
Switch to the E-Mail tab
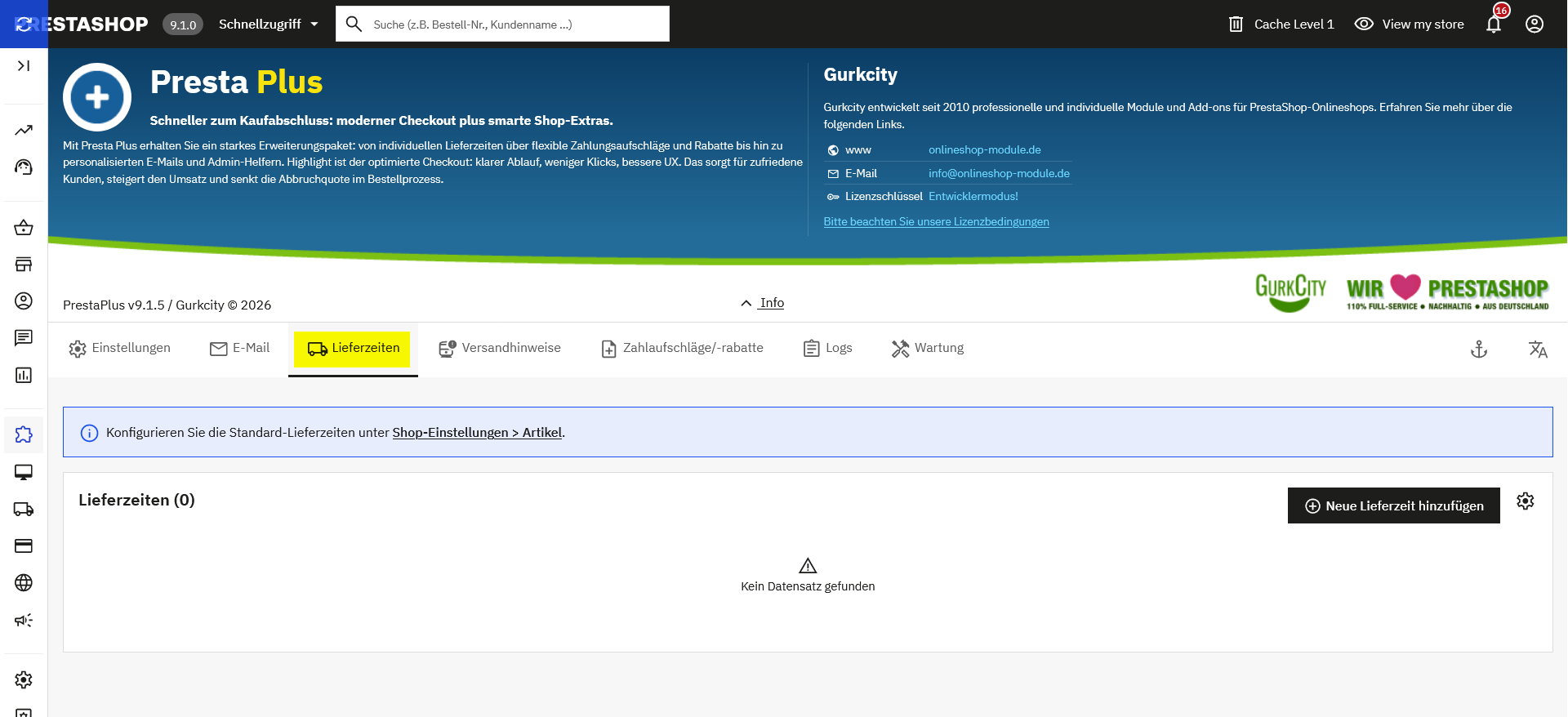(x=240, y=348)
